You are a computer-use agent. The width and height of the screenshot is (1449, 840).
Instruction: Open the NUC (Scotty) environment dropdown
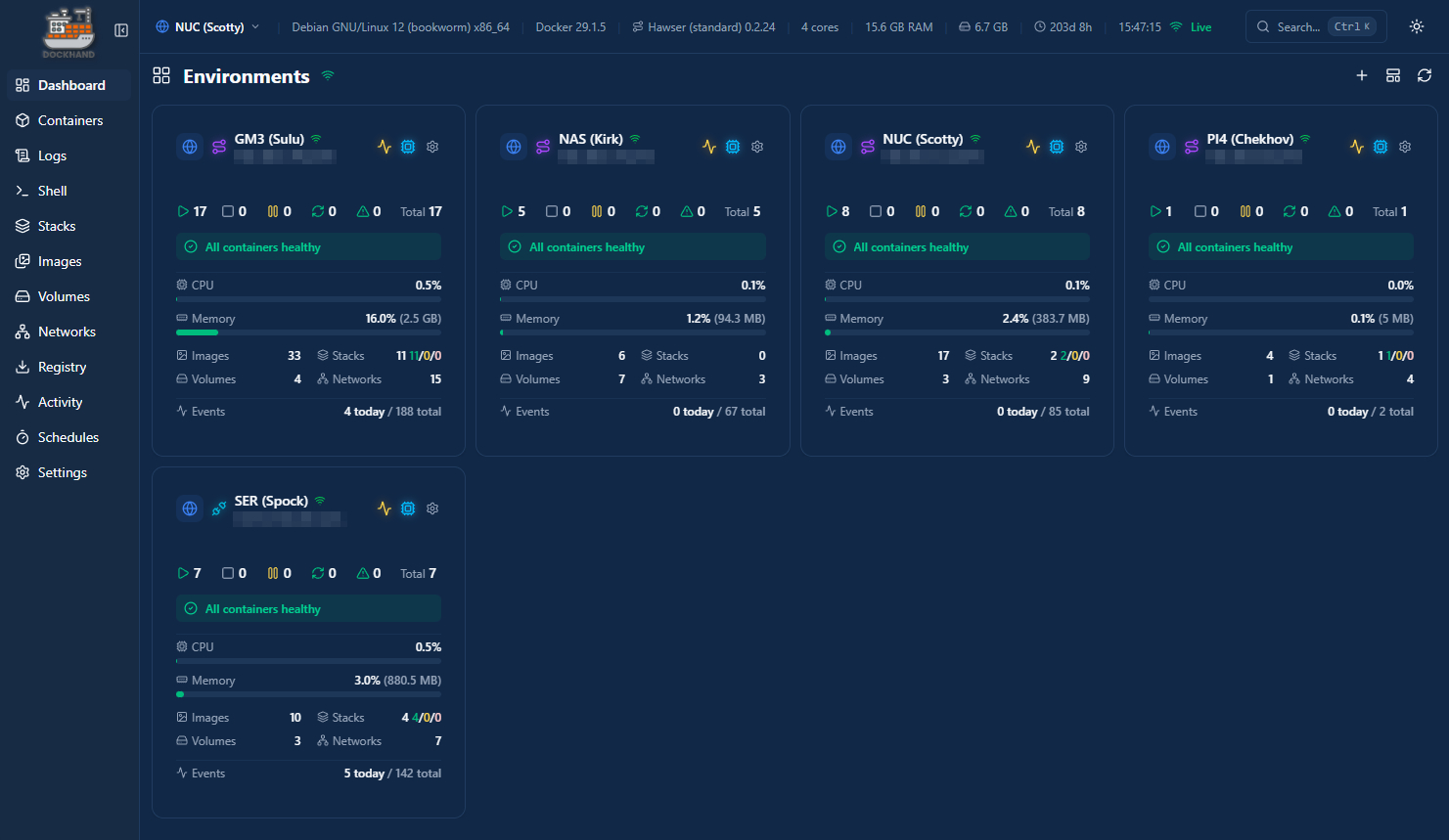[x=208, y=27]
